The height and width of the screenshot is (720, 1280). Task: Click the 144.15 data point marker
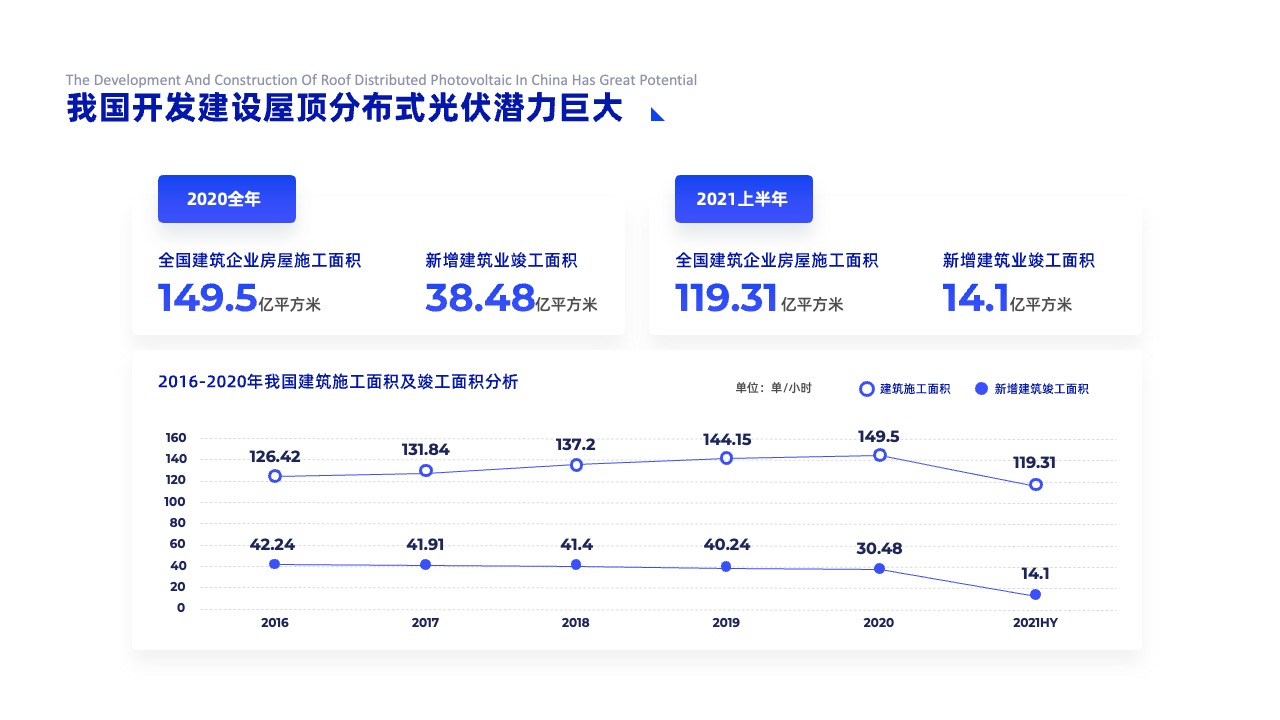click(727, 458)
